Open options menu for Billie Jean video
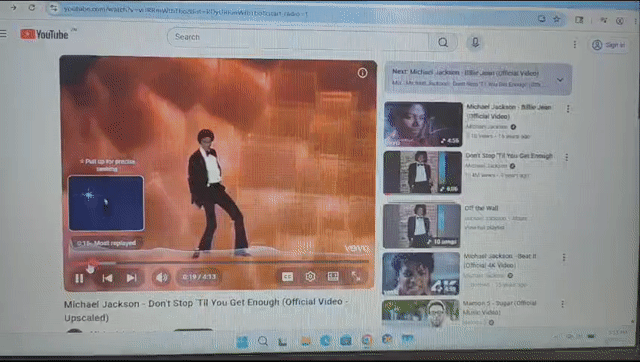This screenshot has width=640, height=362. pos(568,109)
